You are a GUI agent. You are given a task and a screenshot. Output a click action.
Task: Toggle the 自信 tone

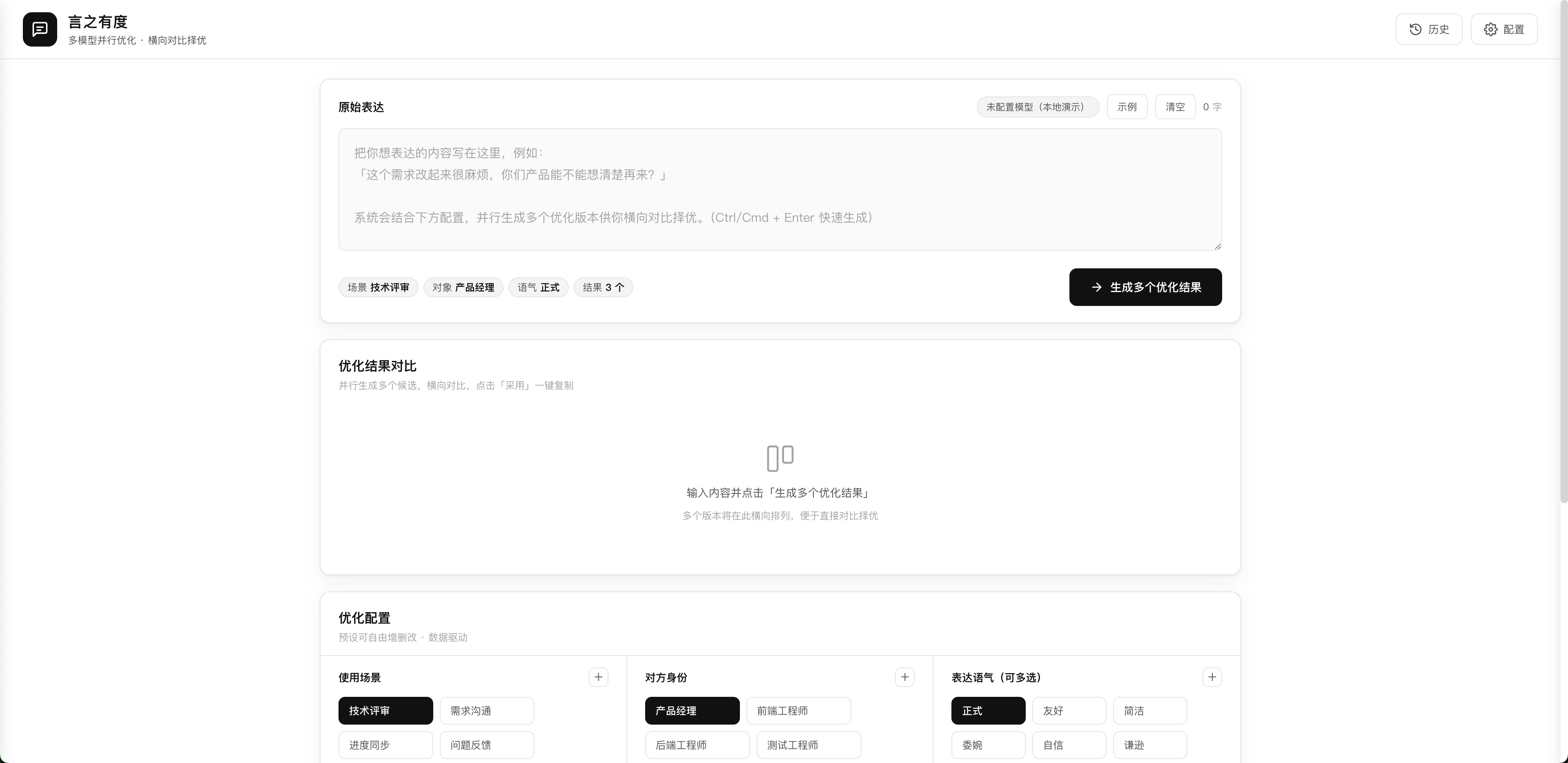[1069, 745]
